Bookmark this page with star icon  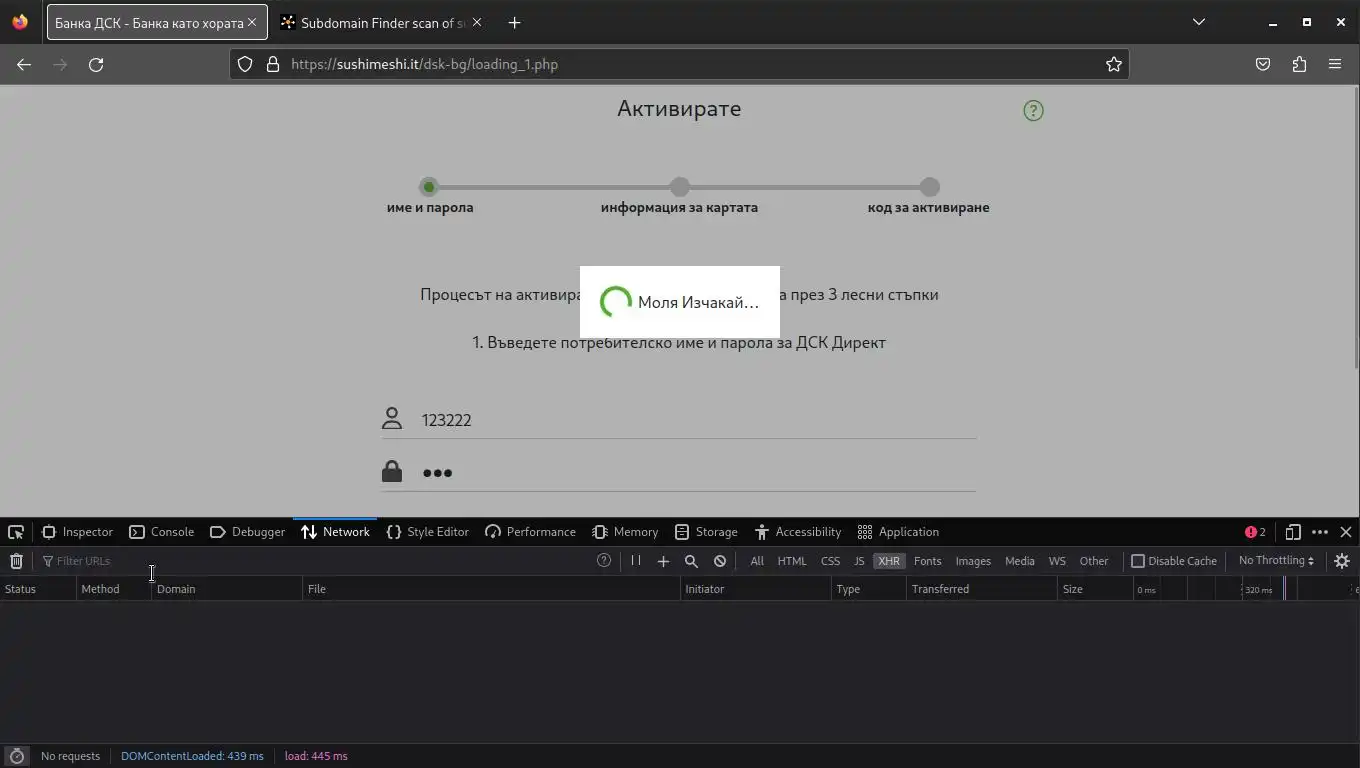[1114, 64]
